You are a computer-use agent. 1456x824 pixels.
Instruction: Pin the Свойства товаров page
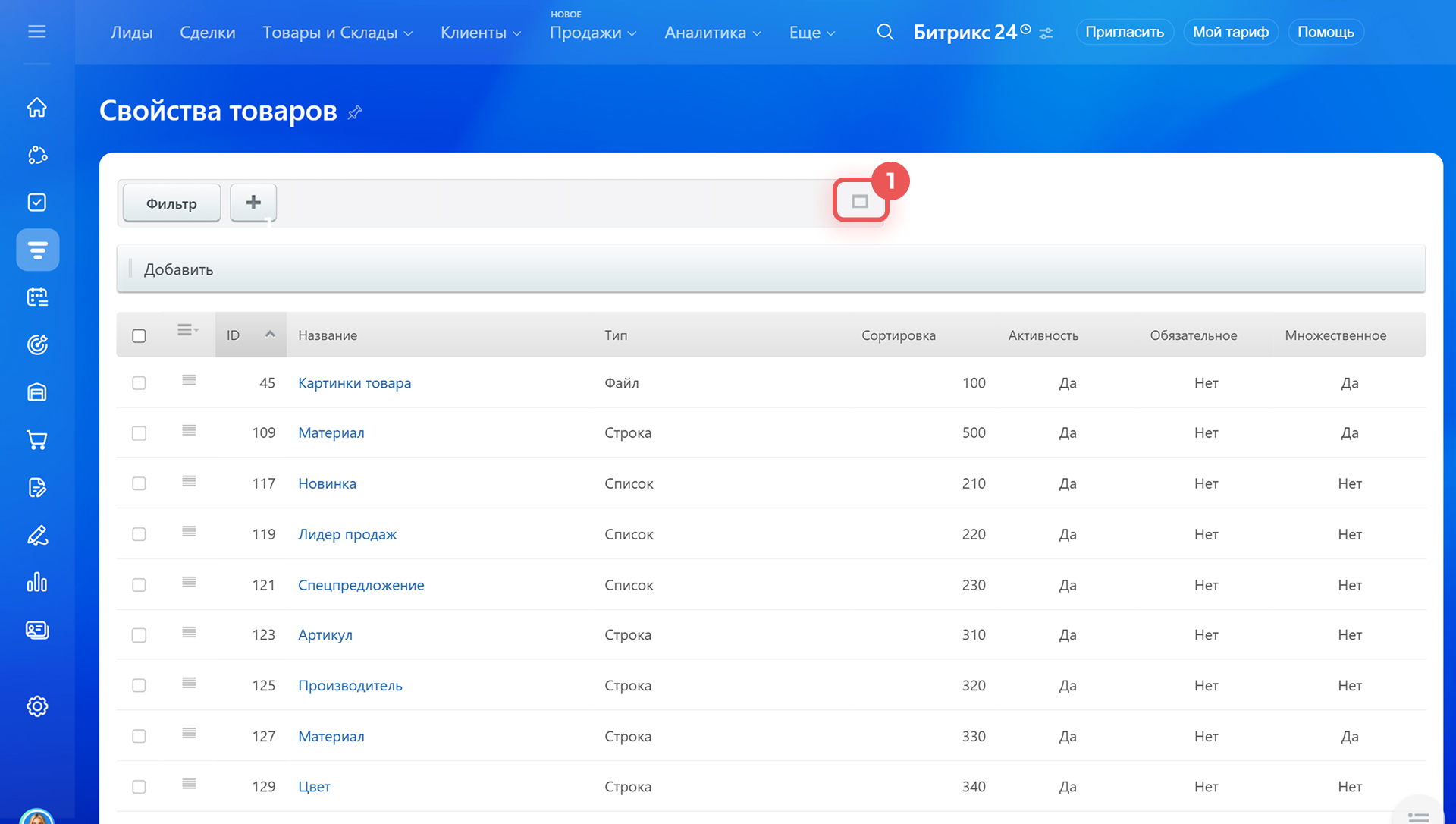[355, 113]
